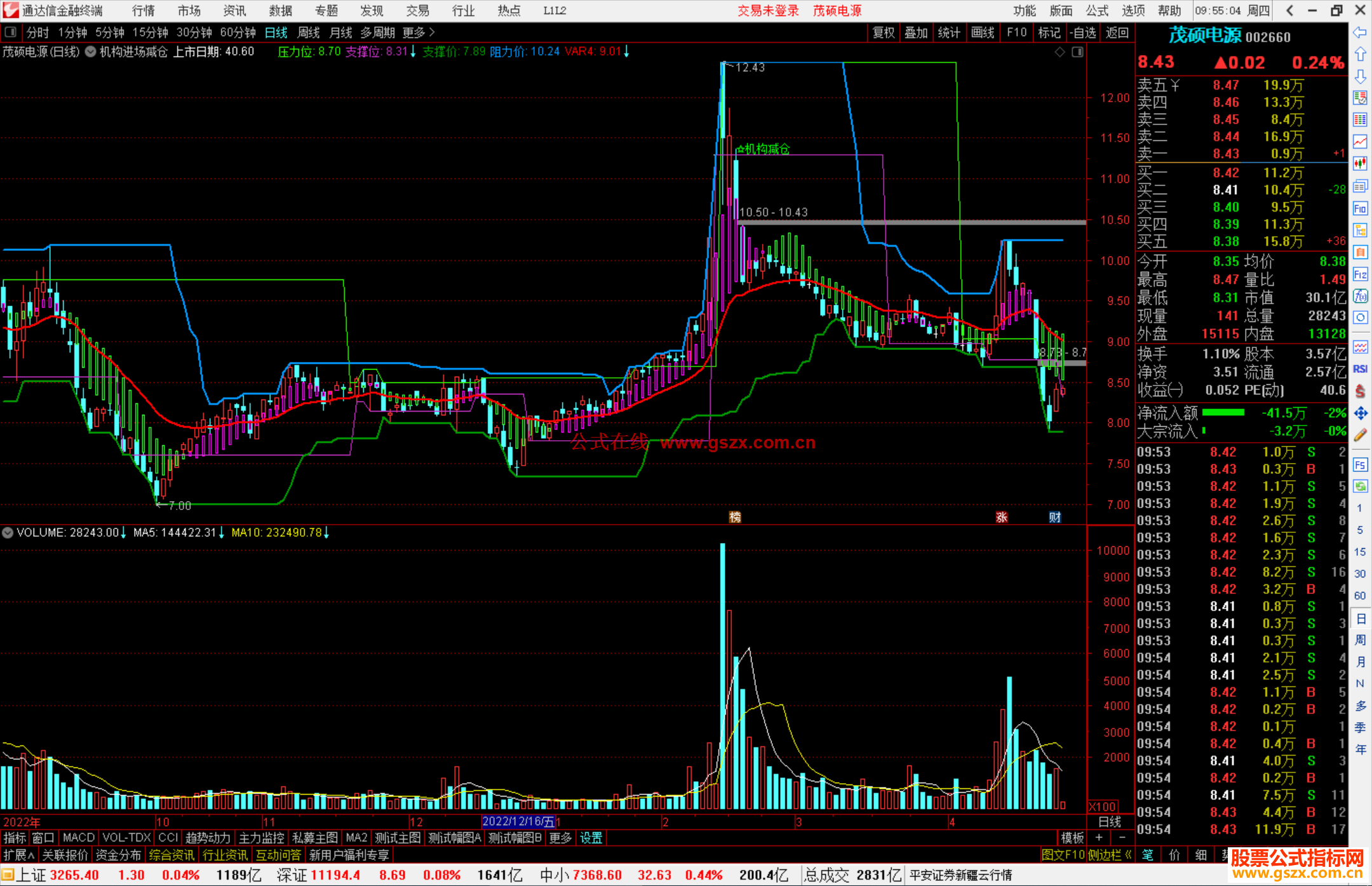Open the 行情 menu
1372x886 pixels.
143,11
